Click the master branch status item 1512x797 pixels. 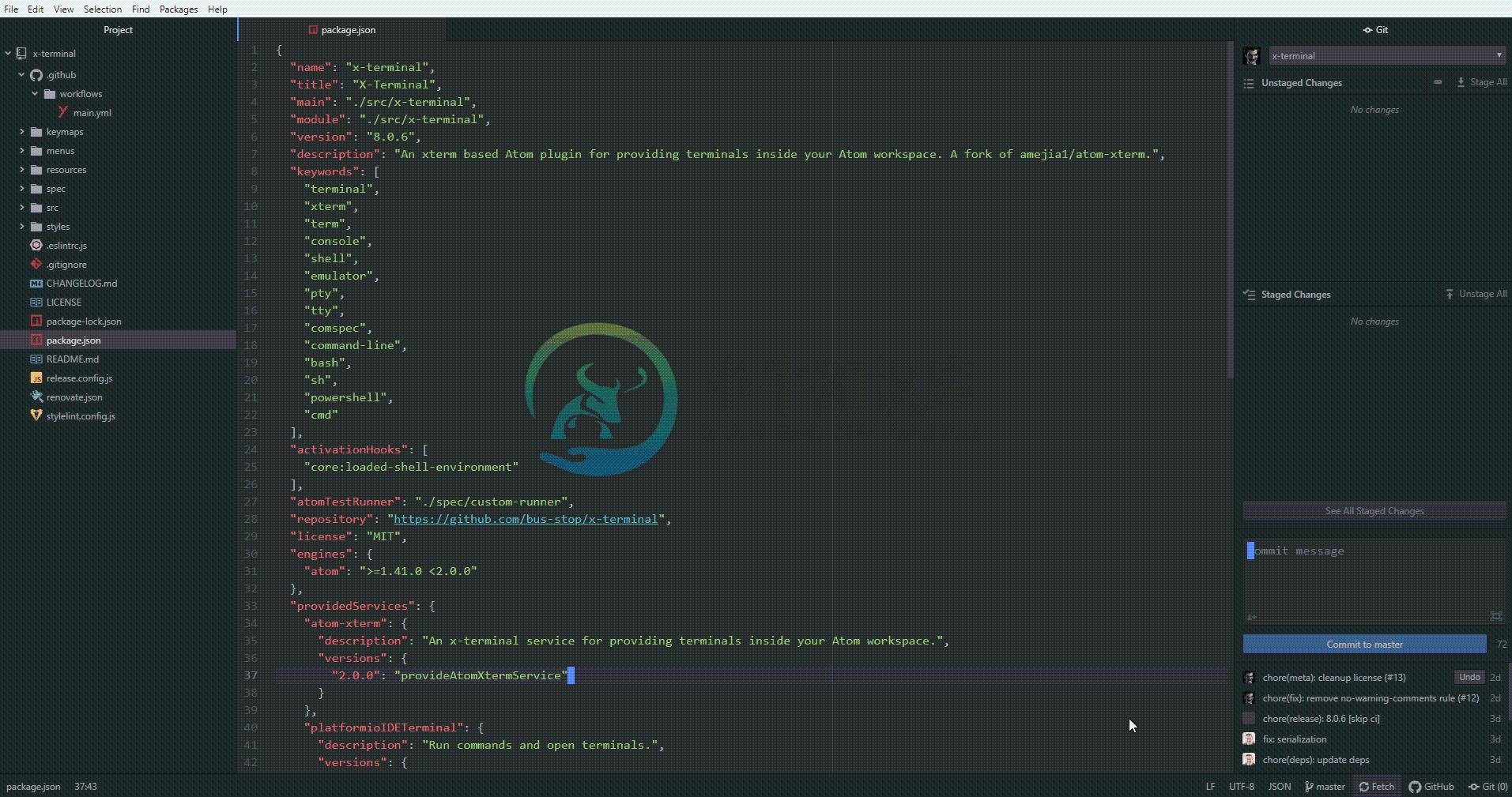click(x=1325, y=787)
